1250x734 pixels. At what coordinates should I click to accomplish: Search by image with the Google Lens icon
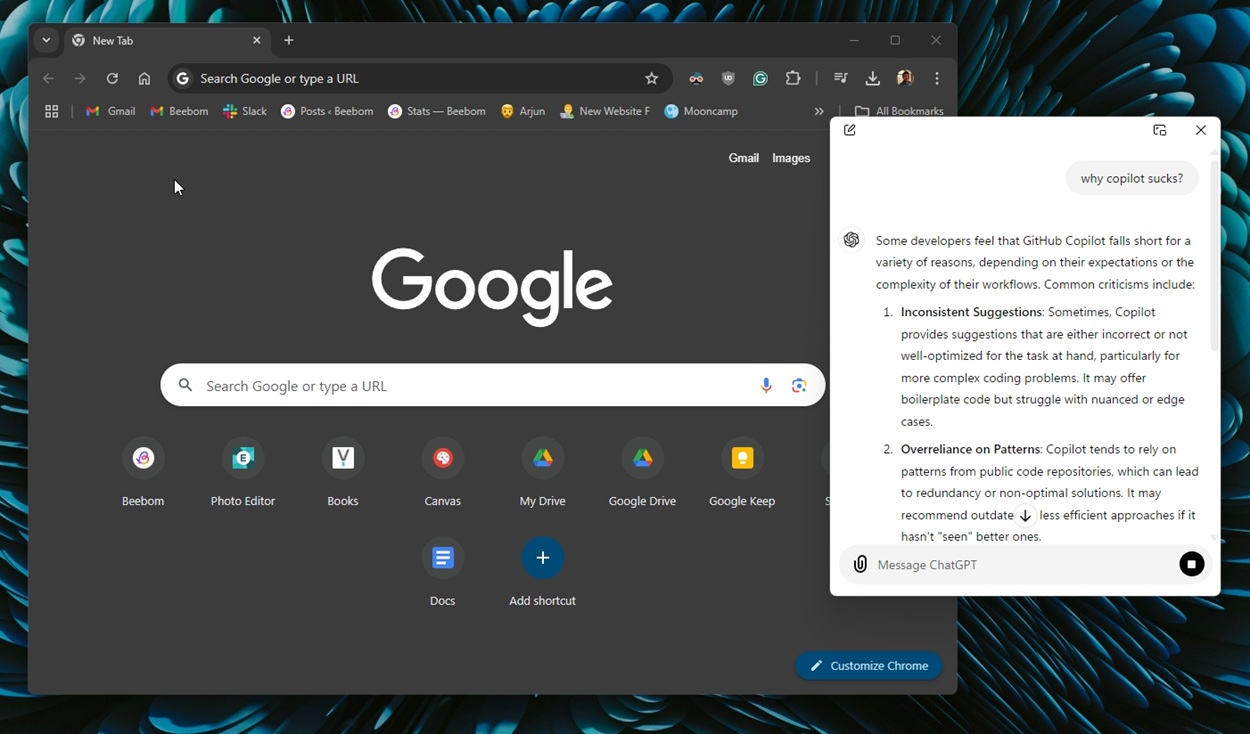(x=799, y=385)
